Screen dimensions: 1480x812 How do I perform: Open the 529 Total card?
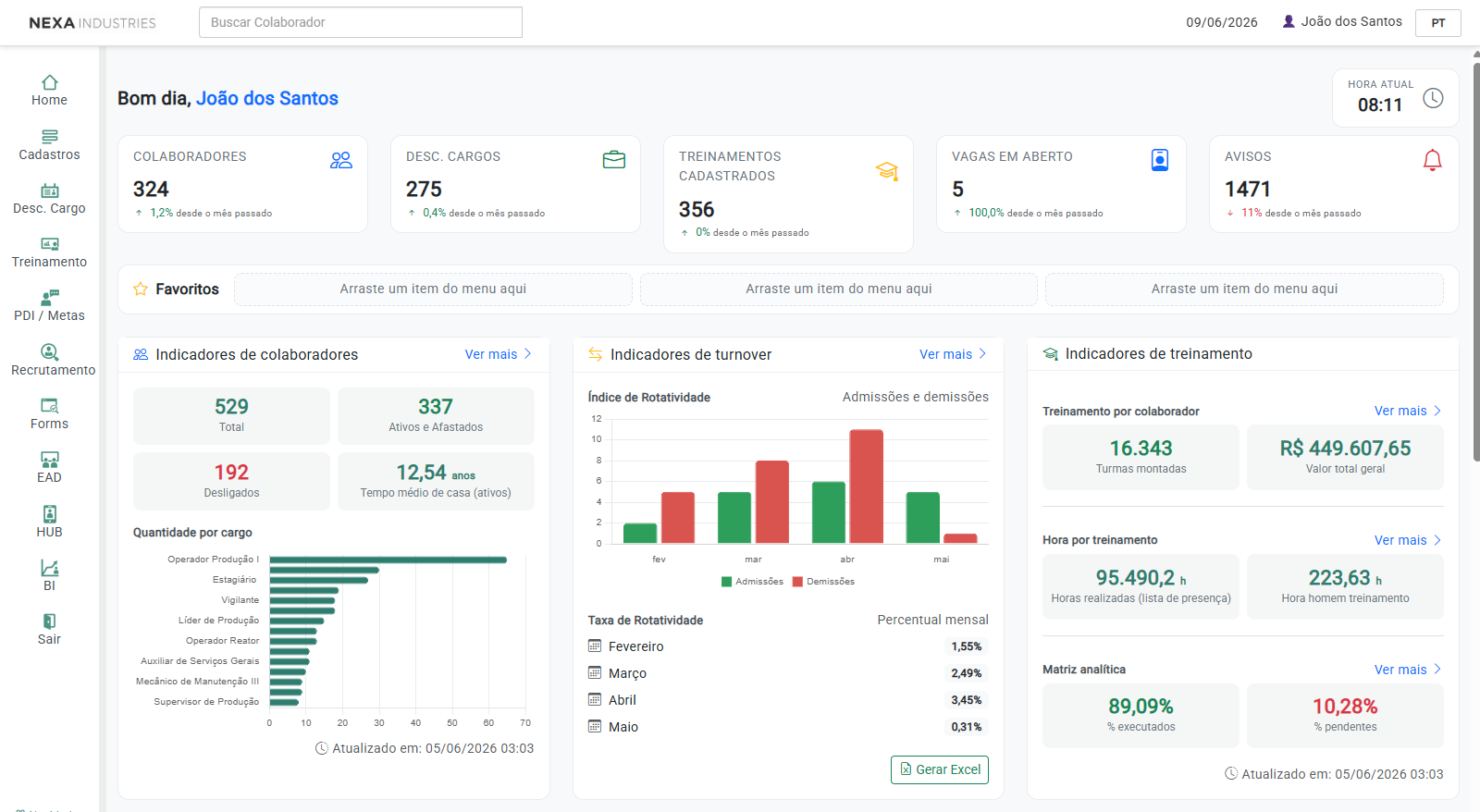(231, 416)
